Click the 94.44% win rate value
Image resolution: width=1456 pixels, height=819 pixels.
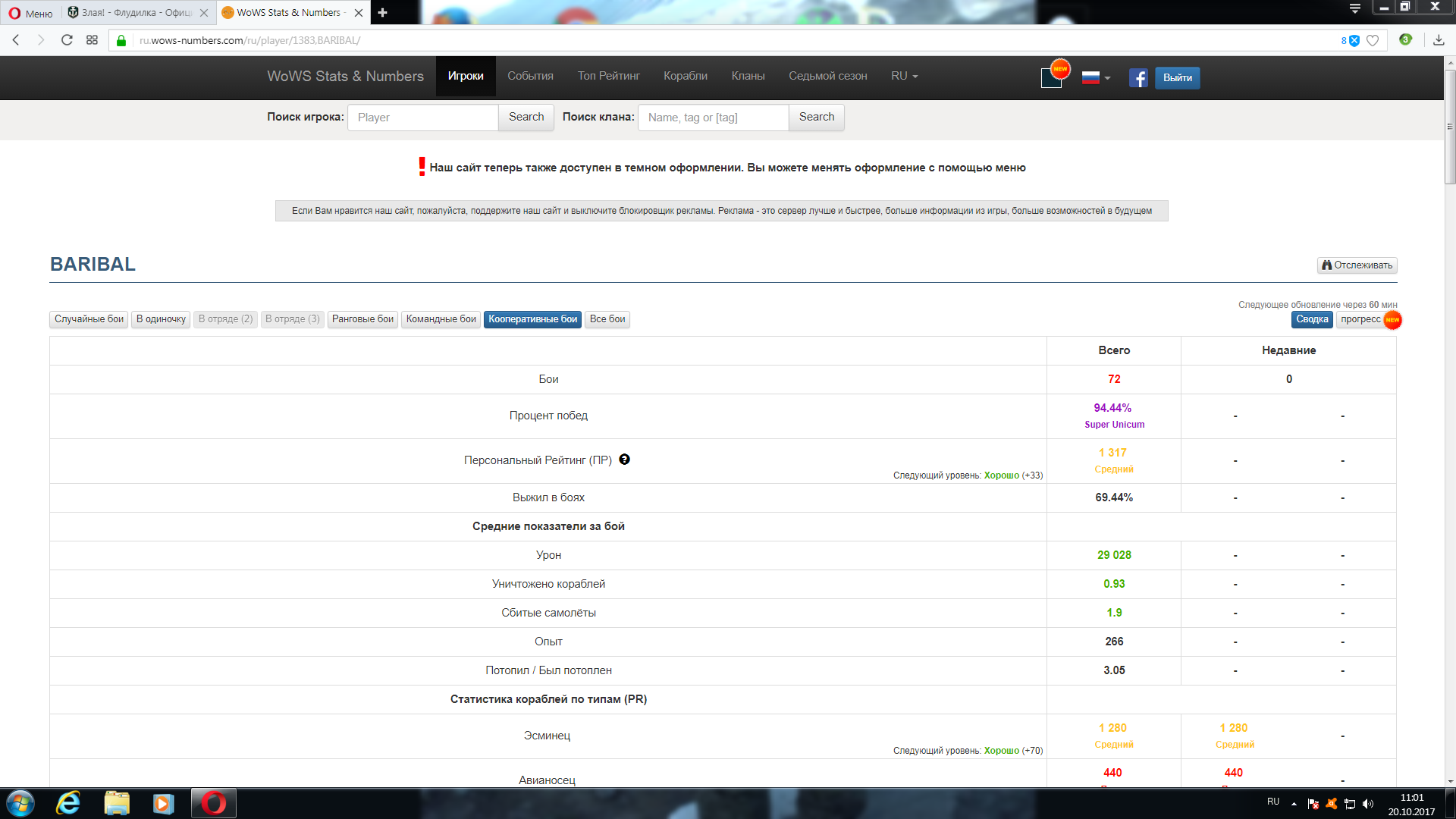pyautogui.click(x=1112, y=408)
